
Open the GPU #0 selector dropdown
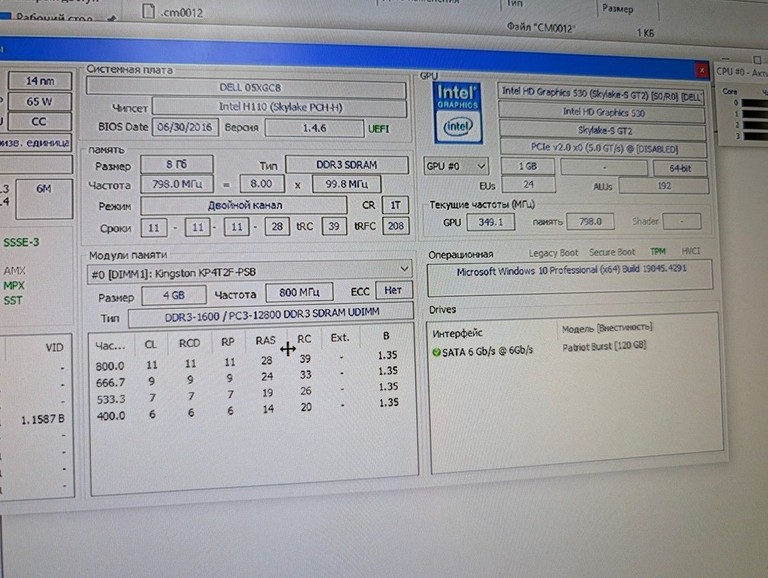[456, 166]
